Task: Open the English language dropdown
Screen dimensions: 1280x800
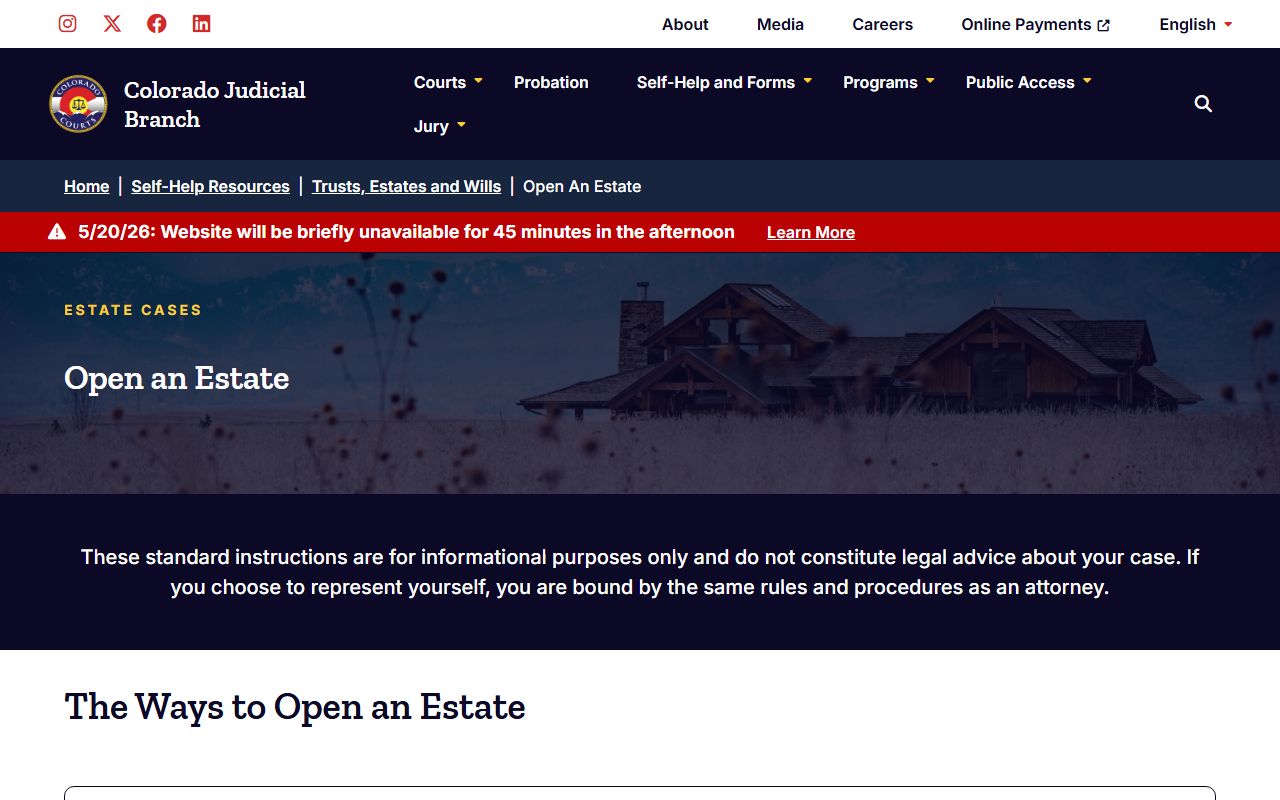Action: click(x=1196, y=24)
